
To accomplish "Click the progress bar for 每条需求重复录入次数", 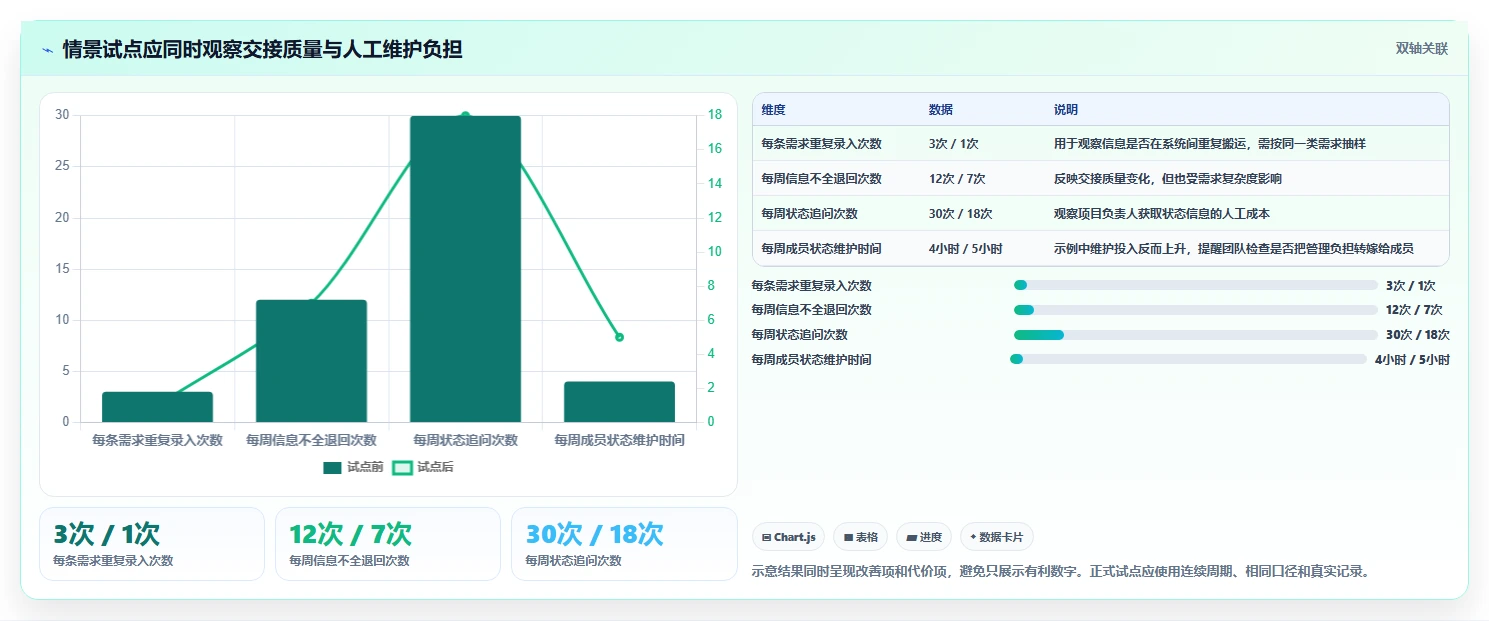I will click(x=1195, y=285).
